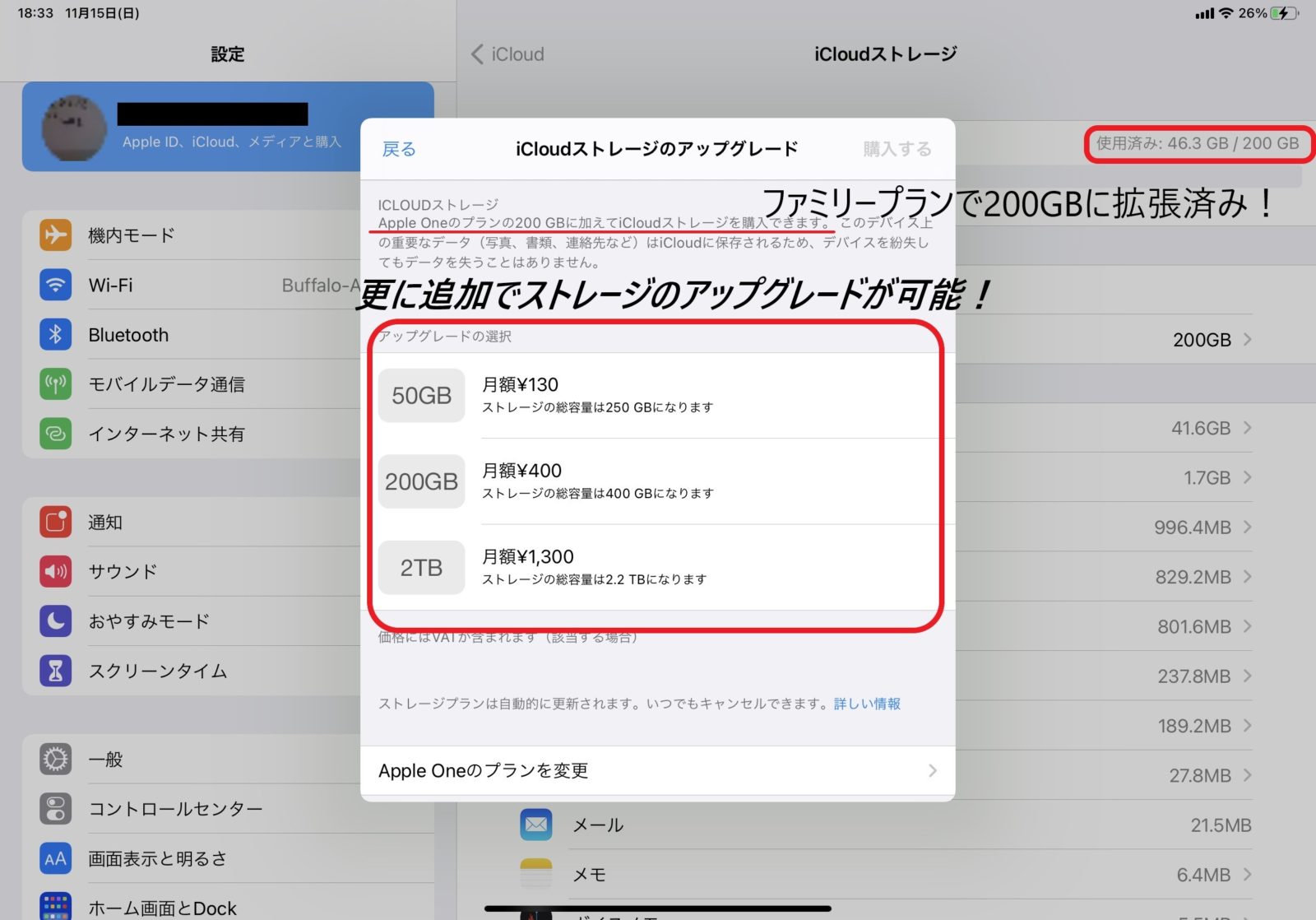This screenshot has width=1316, height=920.
Task: Open the 詳しい情報 link
Action: click(867, 704)
